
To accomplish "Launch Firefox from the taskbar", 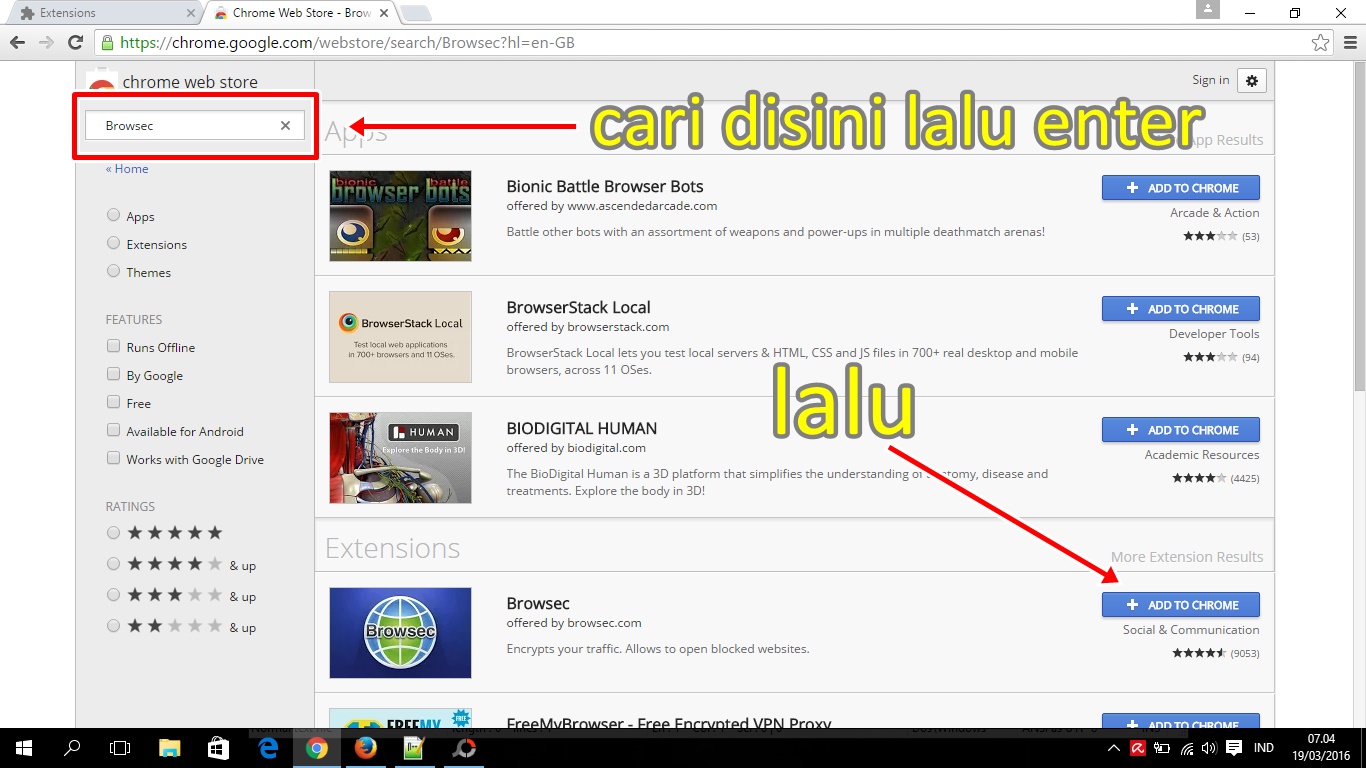I will point(366,748).
